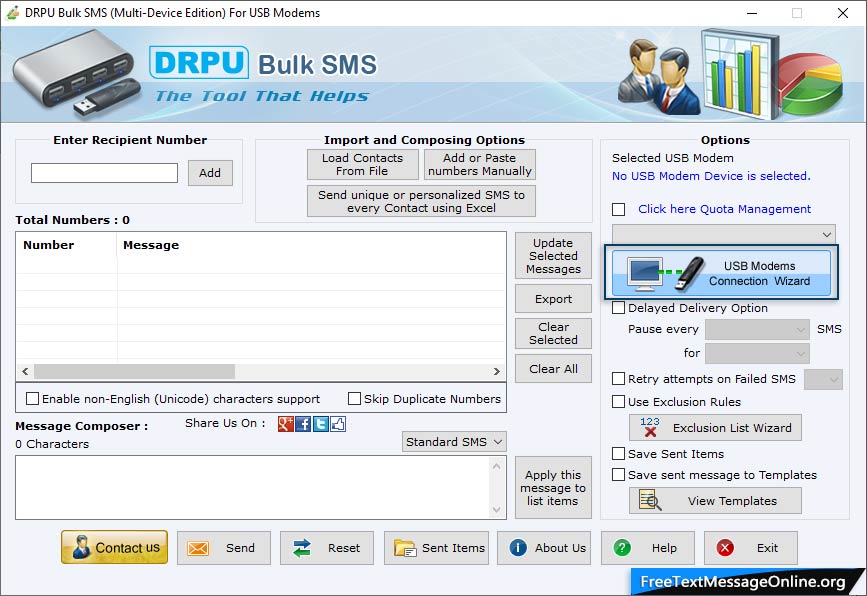This screenshot has height=596, width=867.
Task: Click the Export button
Action: pyautogui.click(x=553, y=299)
